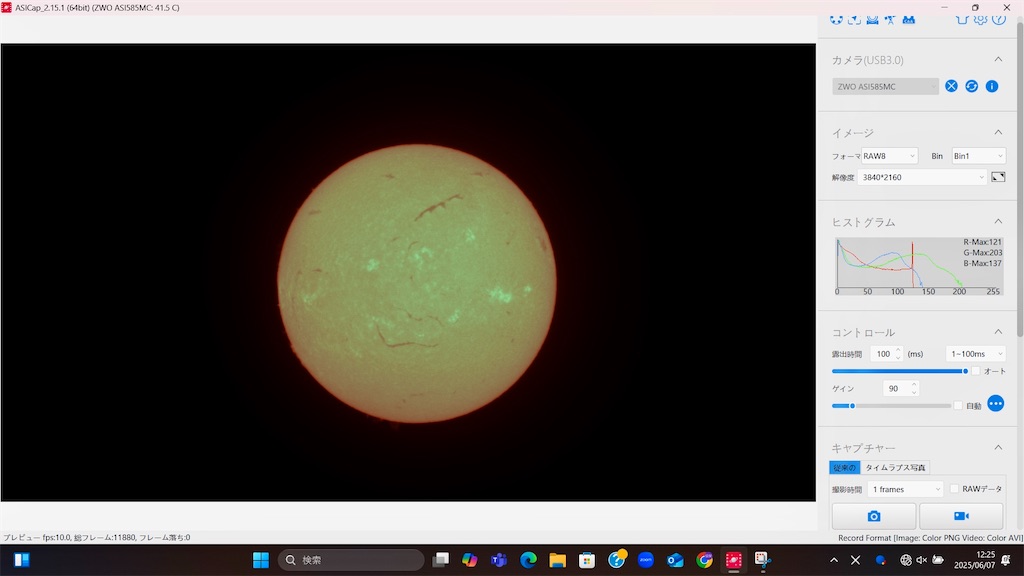Click the first toolbar icon above the camera panel
Image resolution: width=1024 pixels, height=576 pixels.
837,20
